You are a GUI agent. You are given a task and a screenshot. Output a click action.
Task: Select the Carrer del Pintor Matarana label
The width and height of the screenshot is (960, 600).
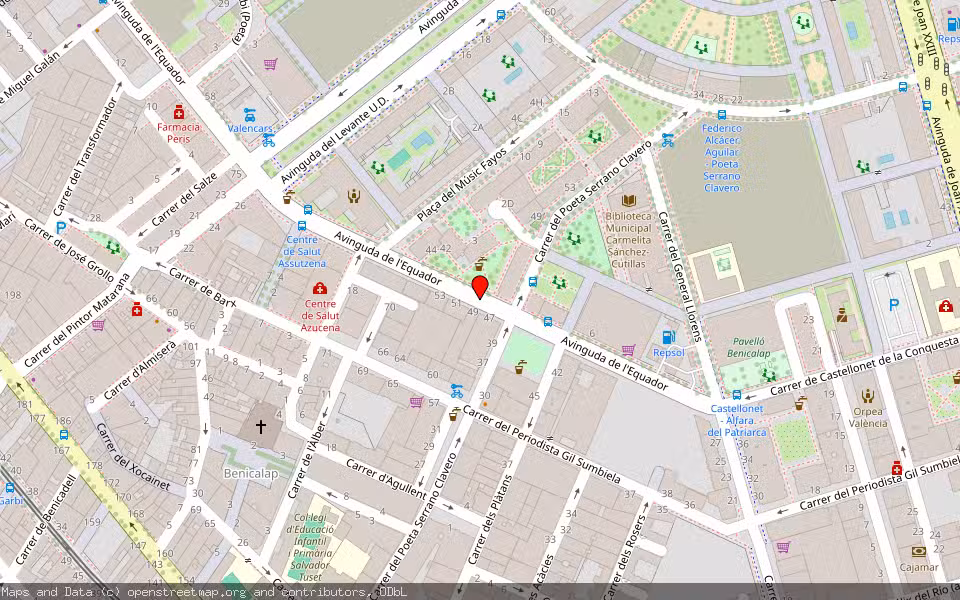pyautogui.click(x=77, y=320)
